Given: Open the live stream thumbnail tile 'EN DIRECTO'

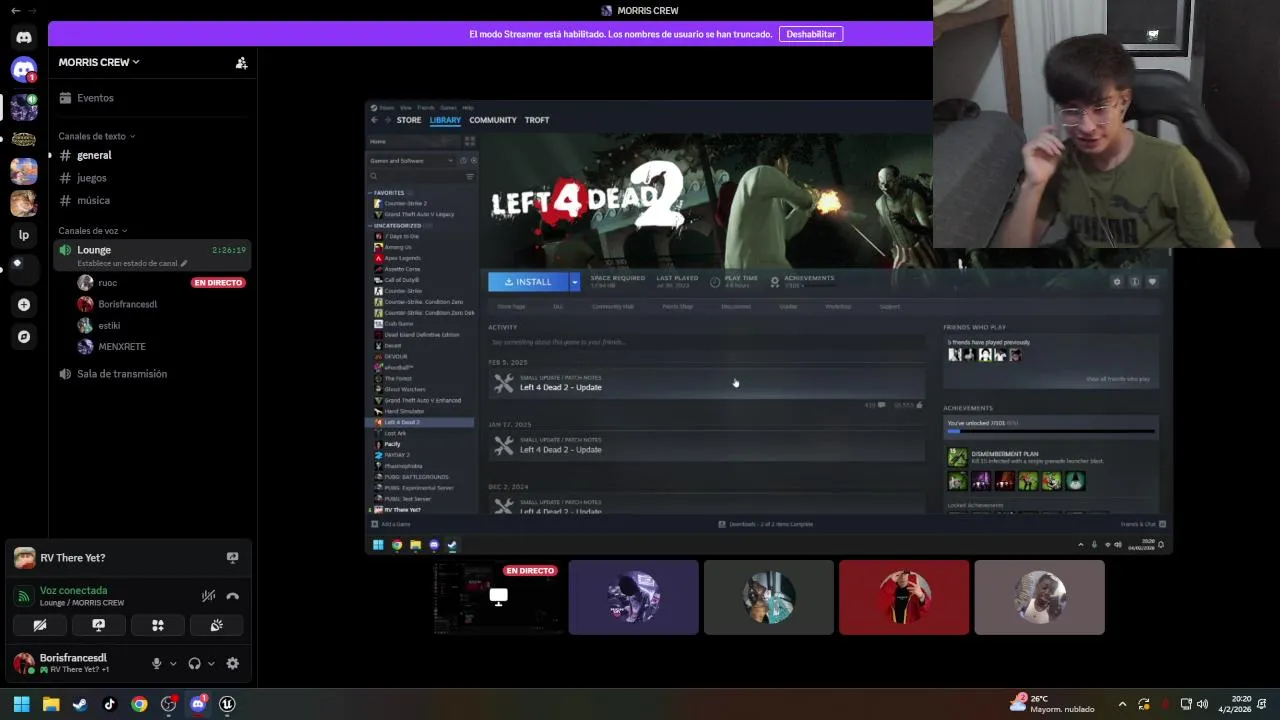Looking at the screenshot, I should (x=498, y=597).
